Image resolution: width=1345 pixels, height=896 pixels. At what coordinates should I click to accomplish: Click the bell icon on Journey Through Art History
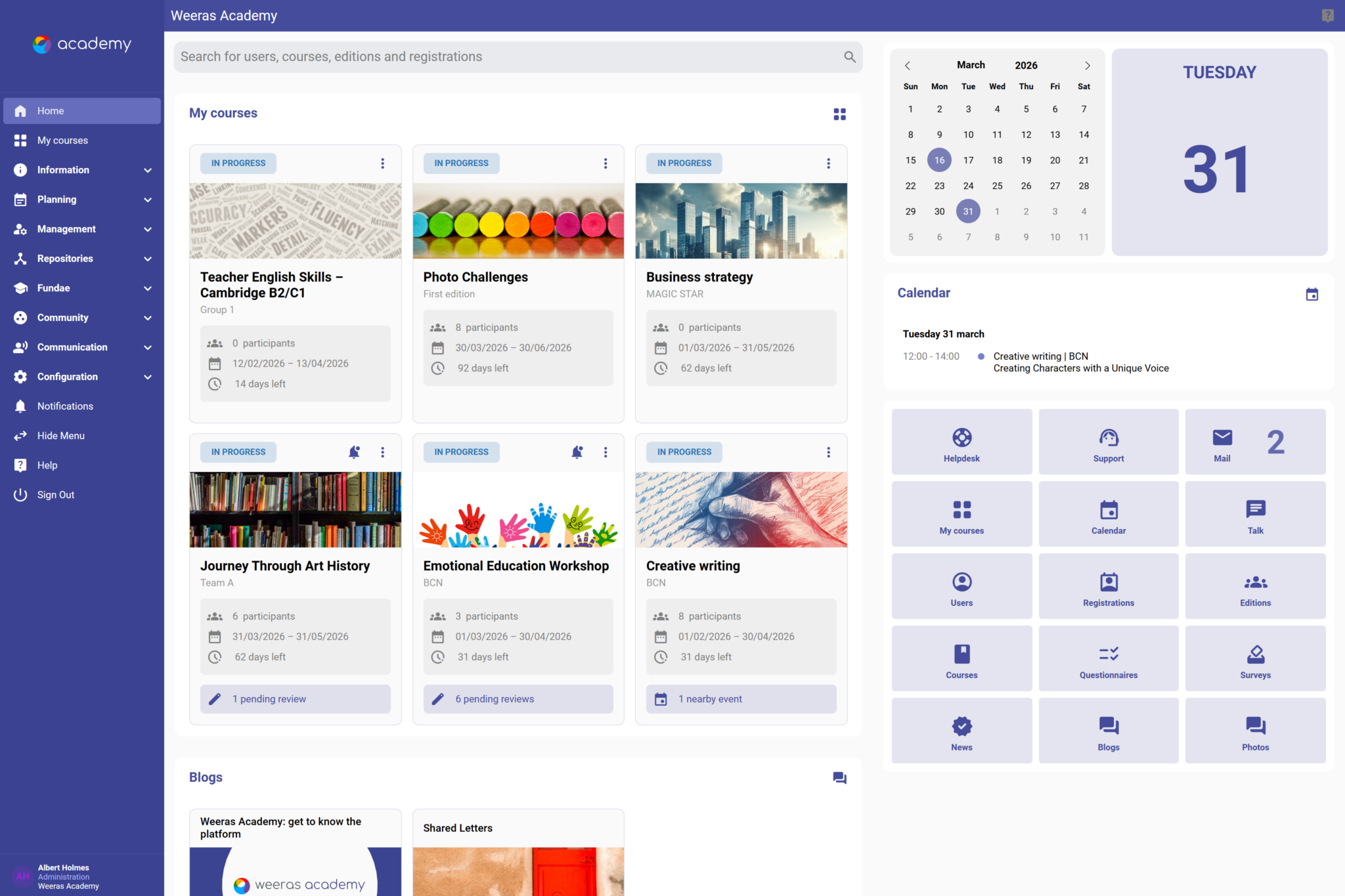[354, 452]
